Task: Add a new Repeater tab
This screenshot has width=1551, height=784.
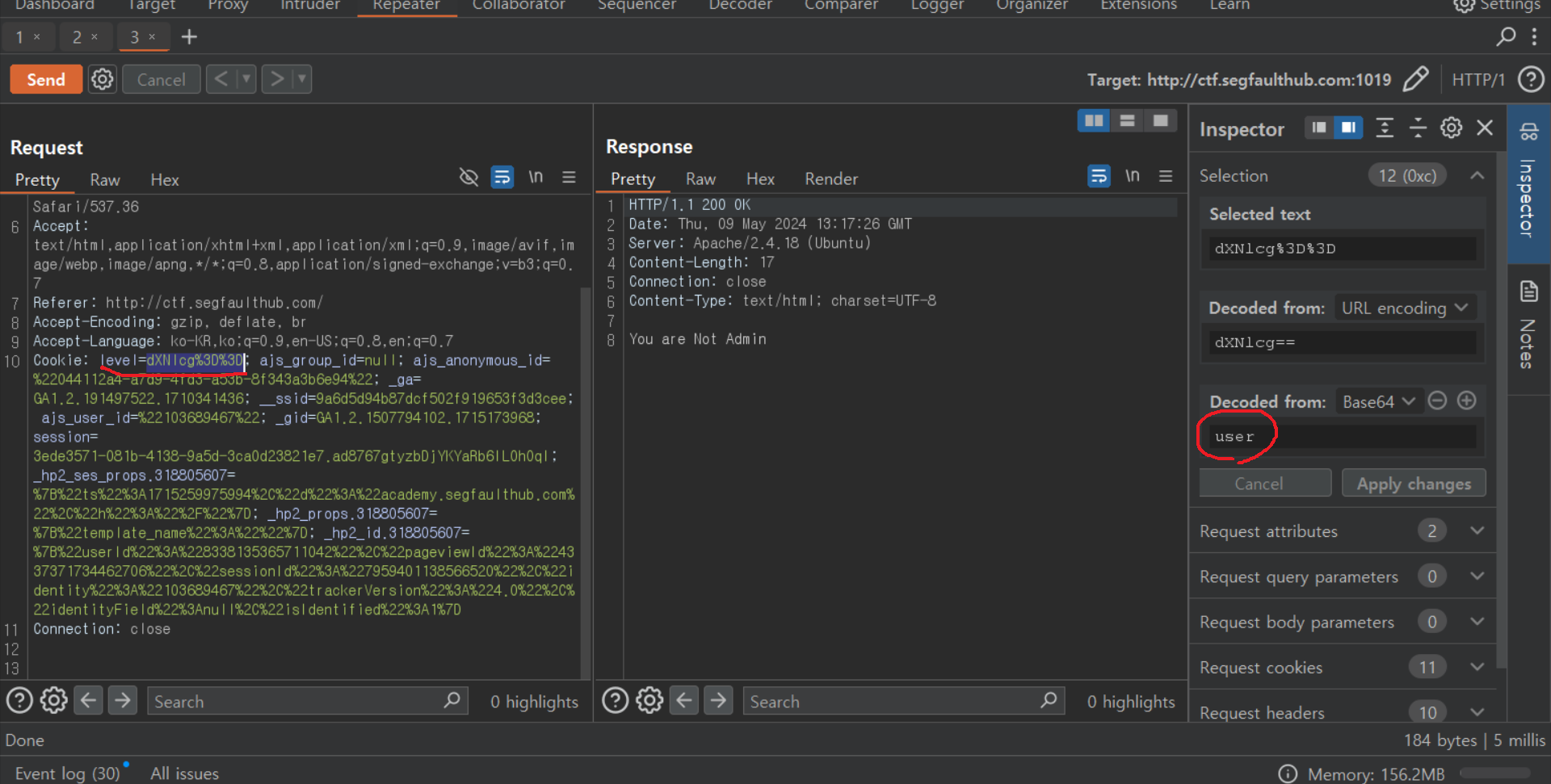Action: pyautogui.click(x=189, y=36)
